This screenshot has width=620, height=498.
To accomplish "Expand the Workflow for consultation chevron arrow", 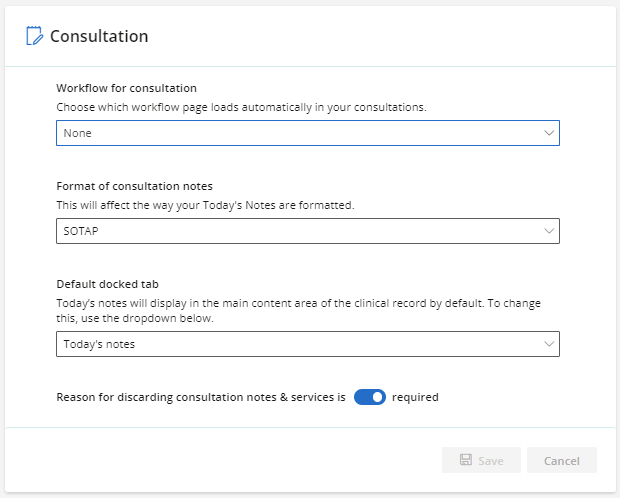I will click(549, 133).
